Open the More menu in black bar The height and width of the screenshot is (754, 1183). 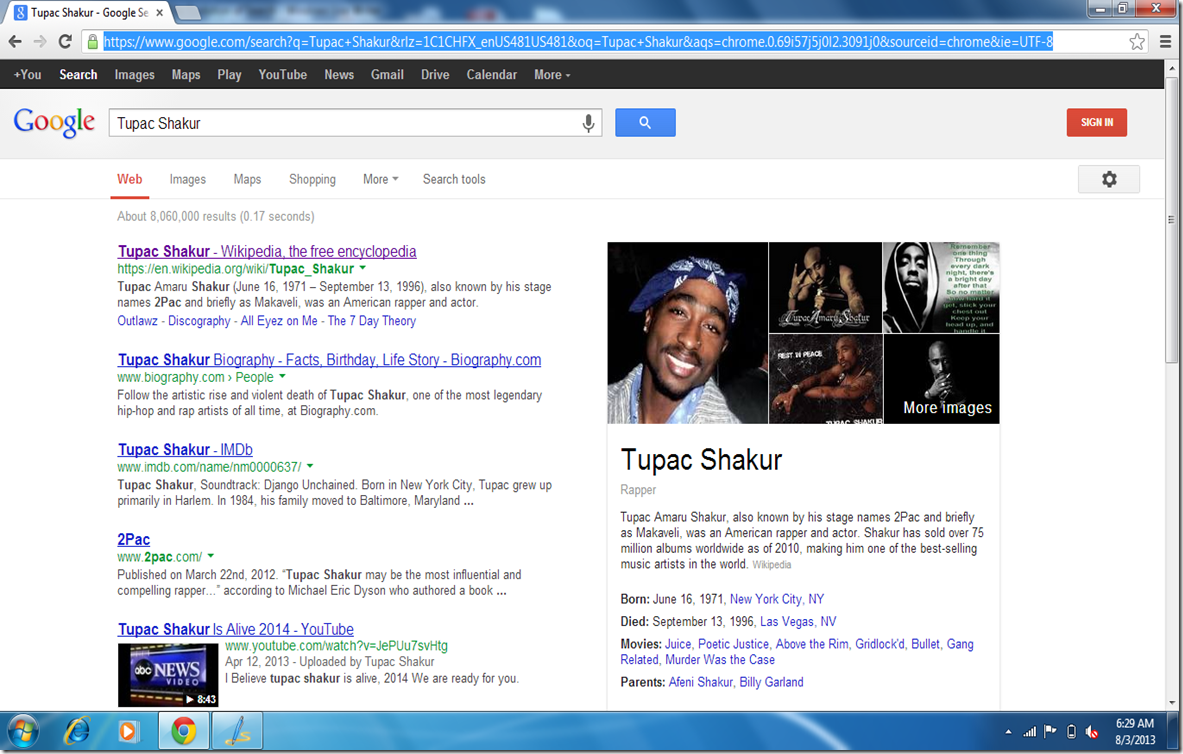[x=552, y=75]
